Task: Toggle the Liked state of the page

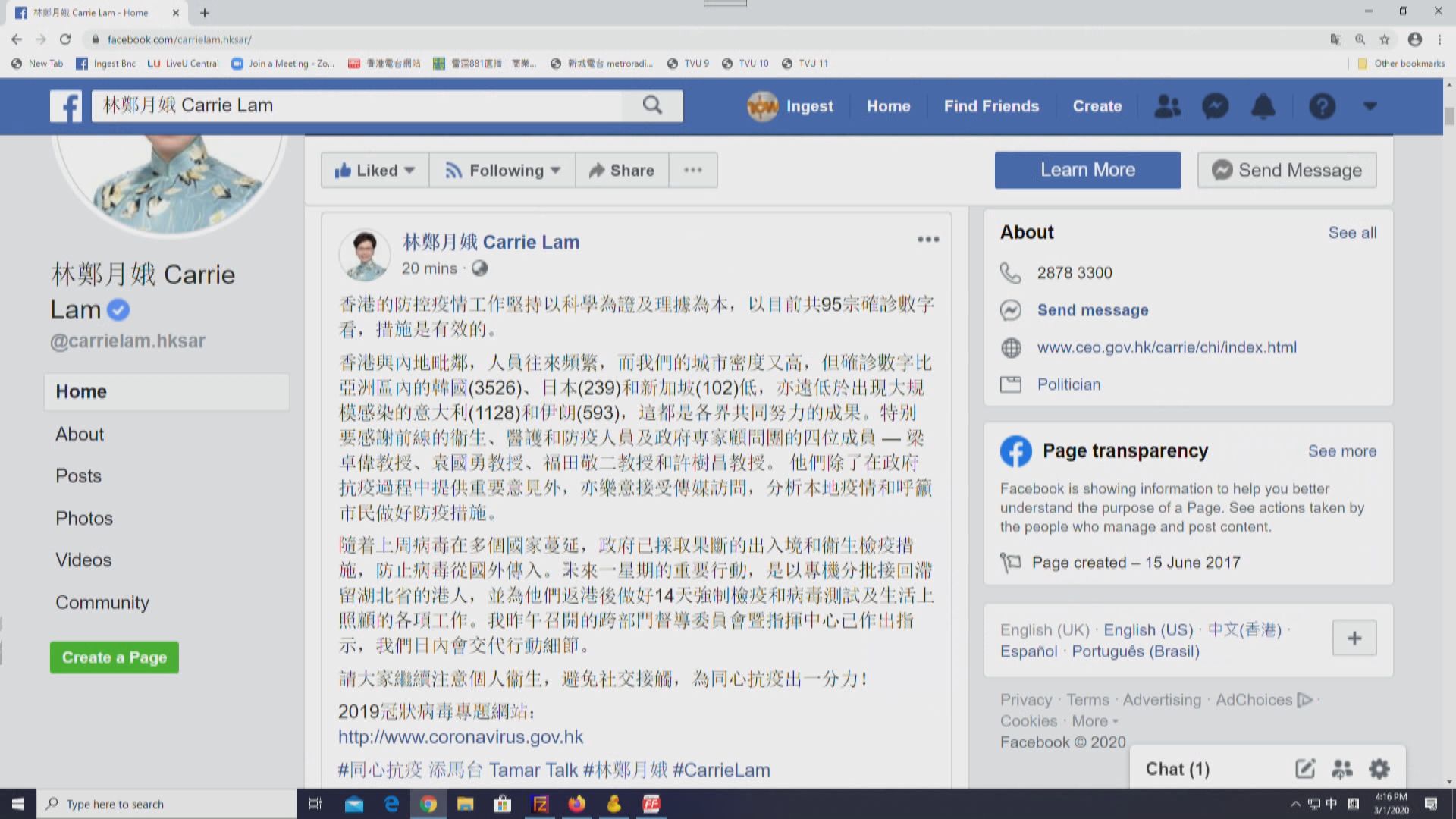Action: tap(375, 170)
